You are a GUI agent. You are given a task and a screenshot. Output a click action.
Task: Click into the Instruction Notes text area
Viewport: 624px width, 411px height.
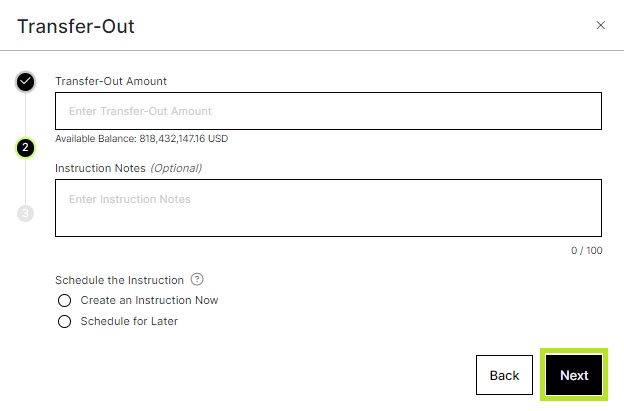tap(328, 208)
